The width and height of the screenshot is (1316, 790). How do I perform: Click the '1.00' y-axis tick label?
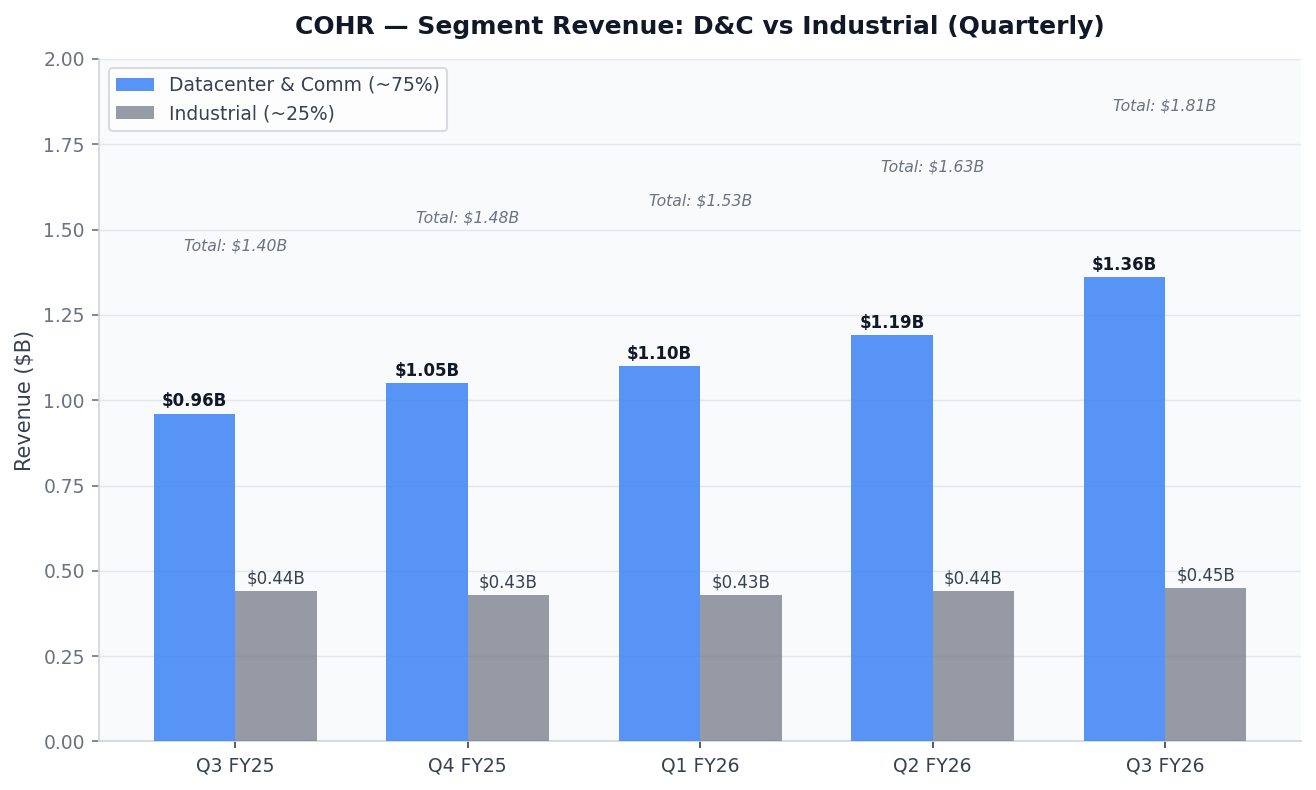[64, 401]
